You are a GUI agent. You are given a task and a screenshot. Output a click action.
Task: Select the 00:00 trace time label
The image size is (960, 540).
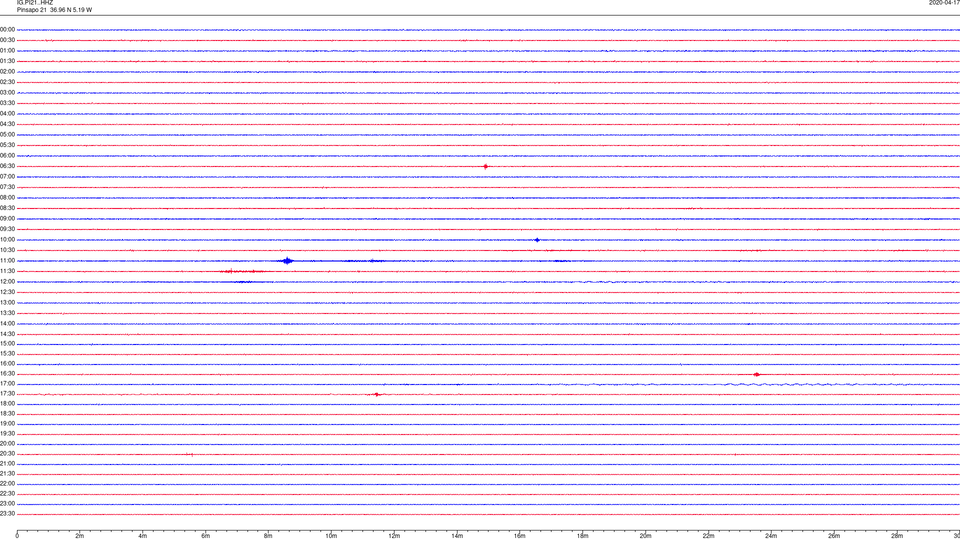pos(7,29)
